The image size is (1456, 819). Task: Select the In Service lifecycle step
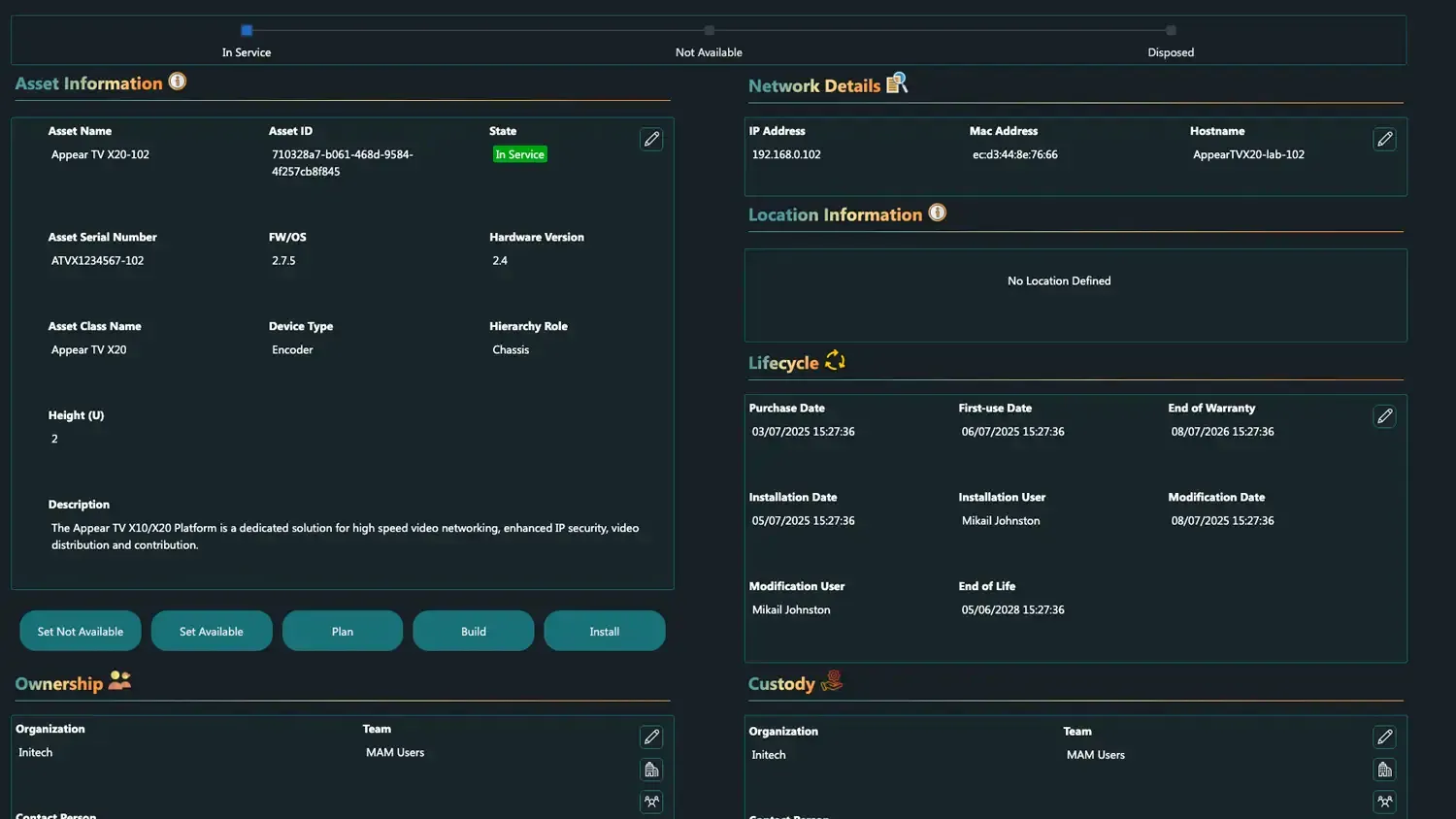(x=247, y=30)
